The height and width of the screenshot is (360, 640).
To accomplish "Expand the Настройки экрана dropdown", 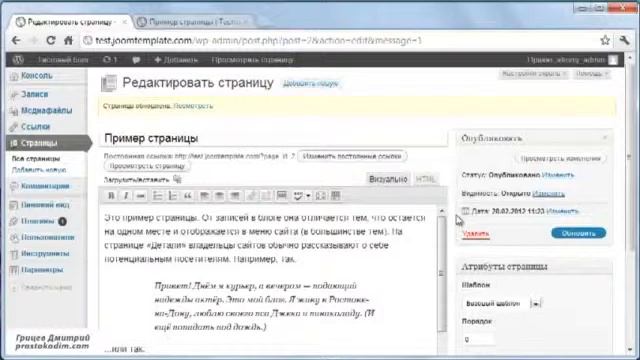I will (534, 74).
